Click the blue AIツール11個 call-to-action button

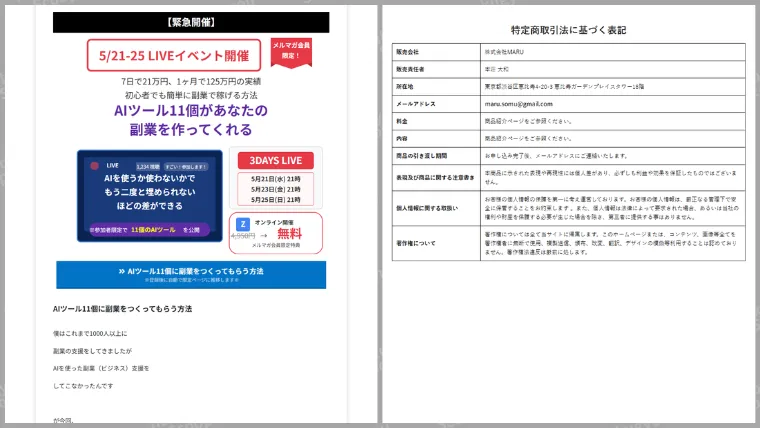point(190,274)
